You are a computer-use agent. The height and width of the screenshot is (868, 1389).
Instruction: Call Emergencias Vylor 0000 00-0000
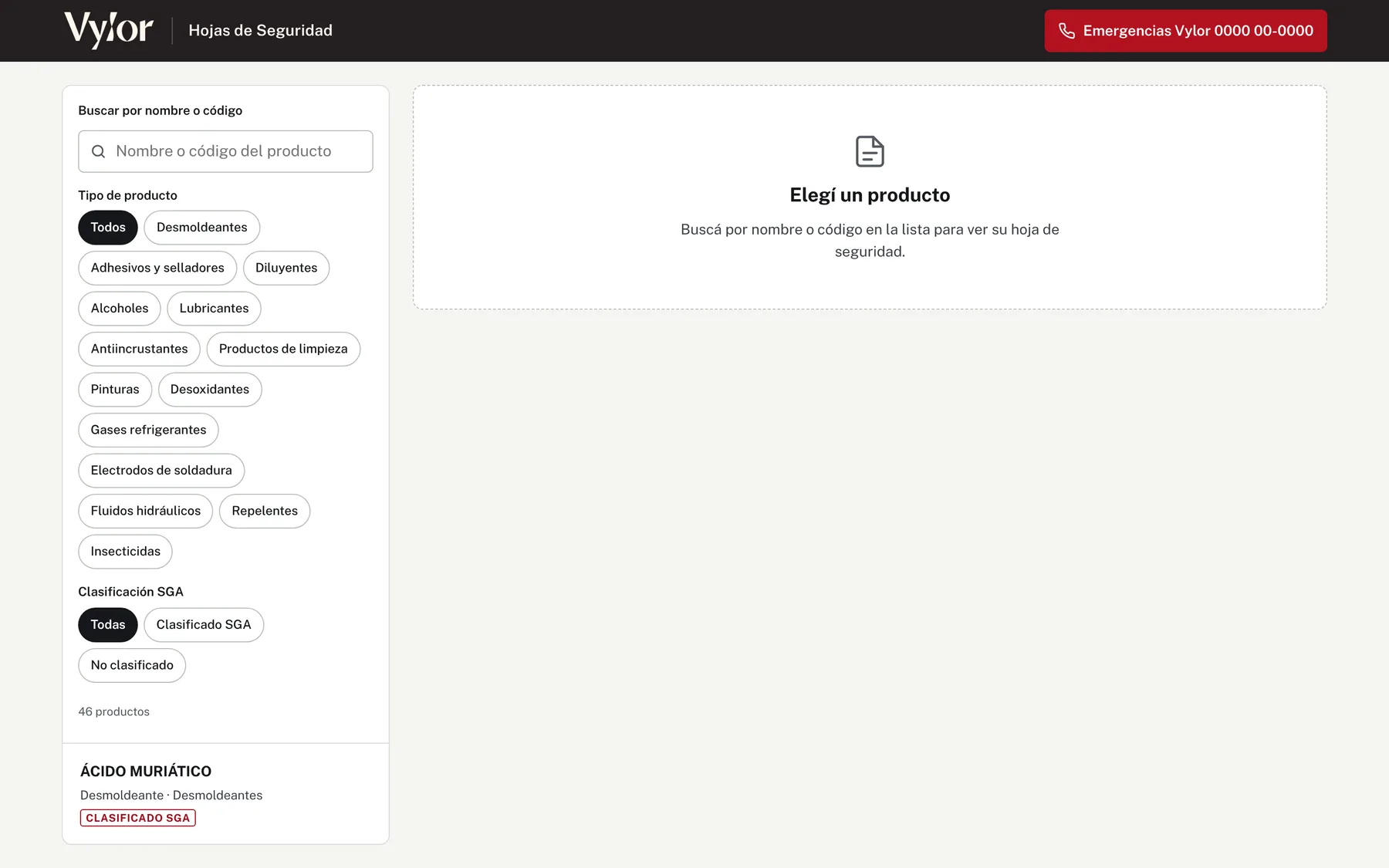point(1185,31)
